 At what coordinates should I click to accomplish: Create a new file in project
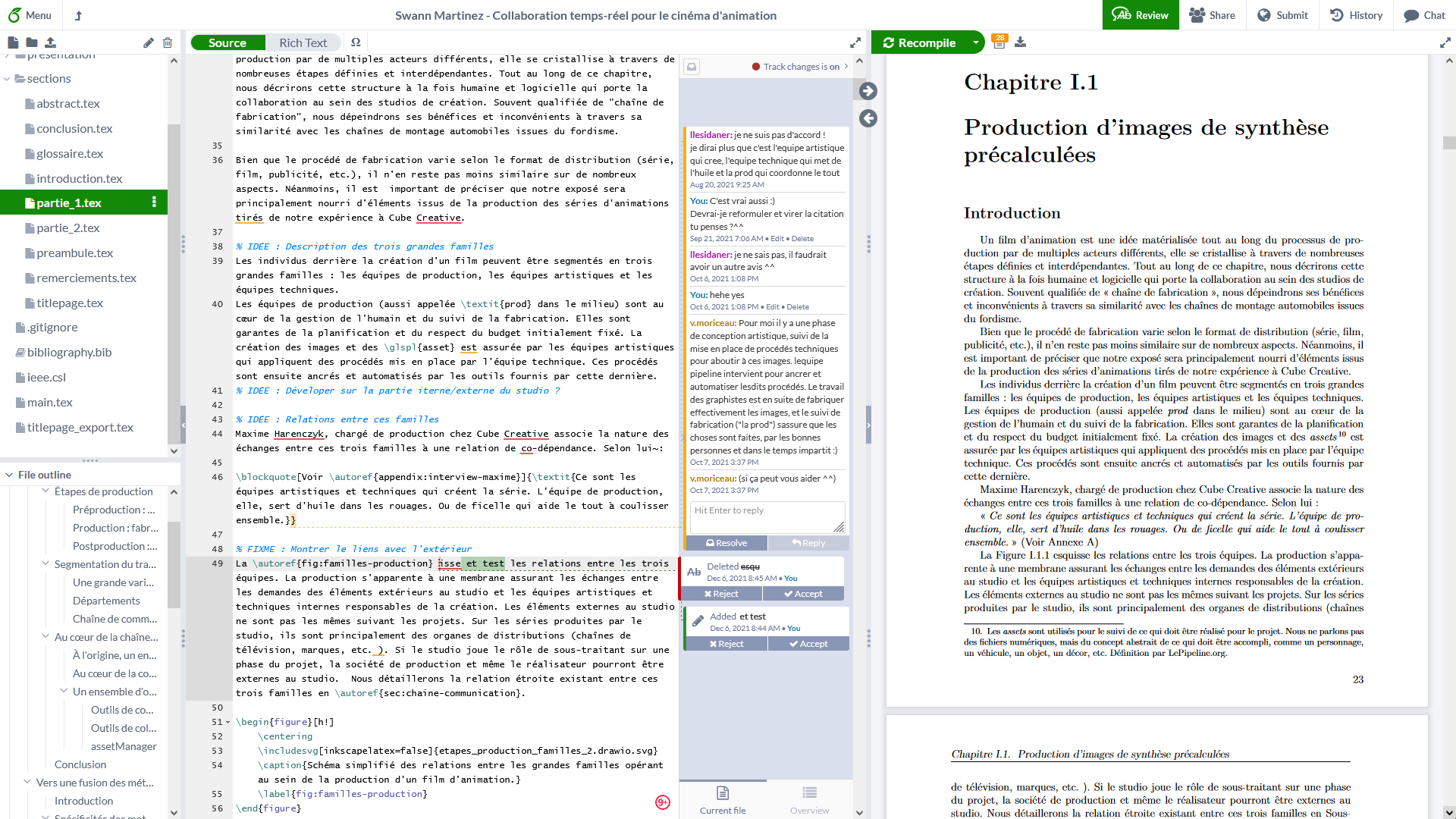(x=13, y=43)
